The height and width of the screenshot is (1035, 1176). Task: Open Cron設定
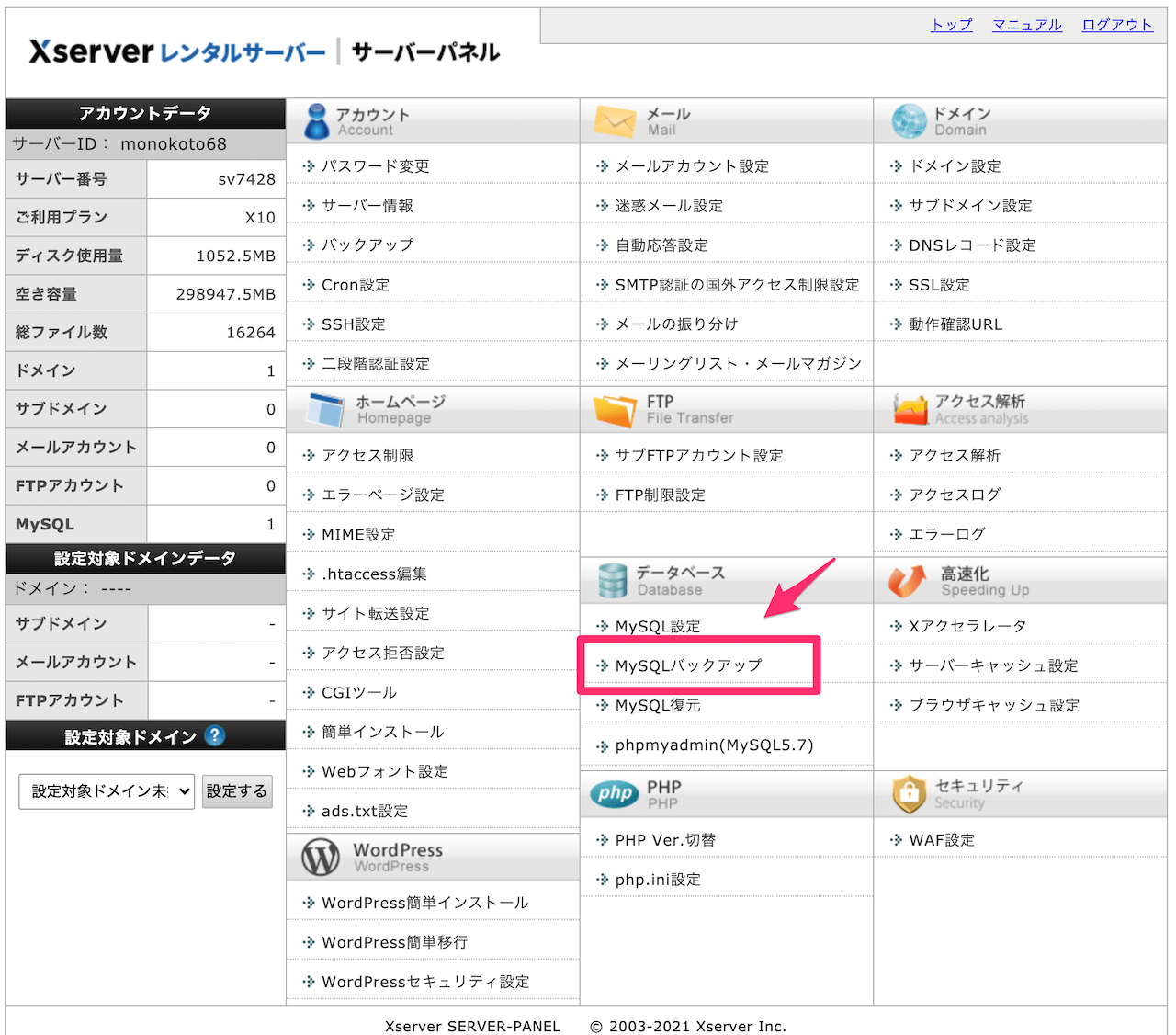coord(356,285)
